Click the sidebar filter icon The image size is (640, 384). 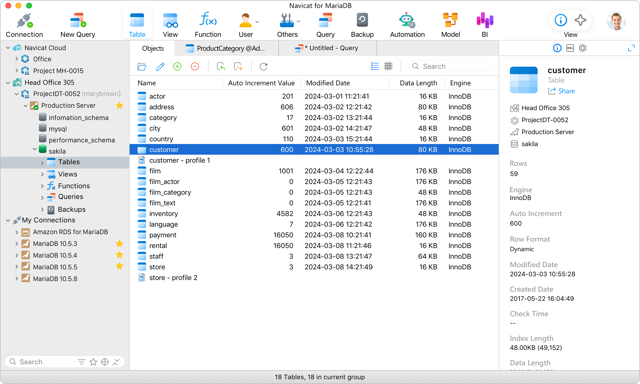click(x=82, y=362)
